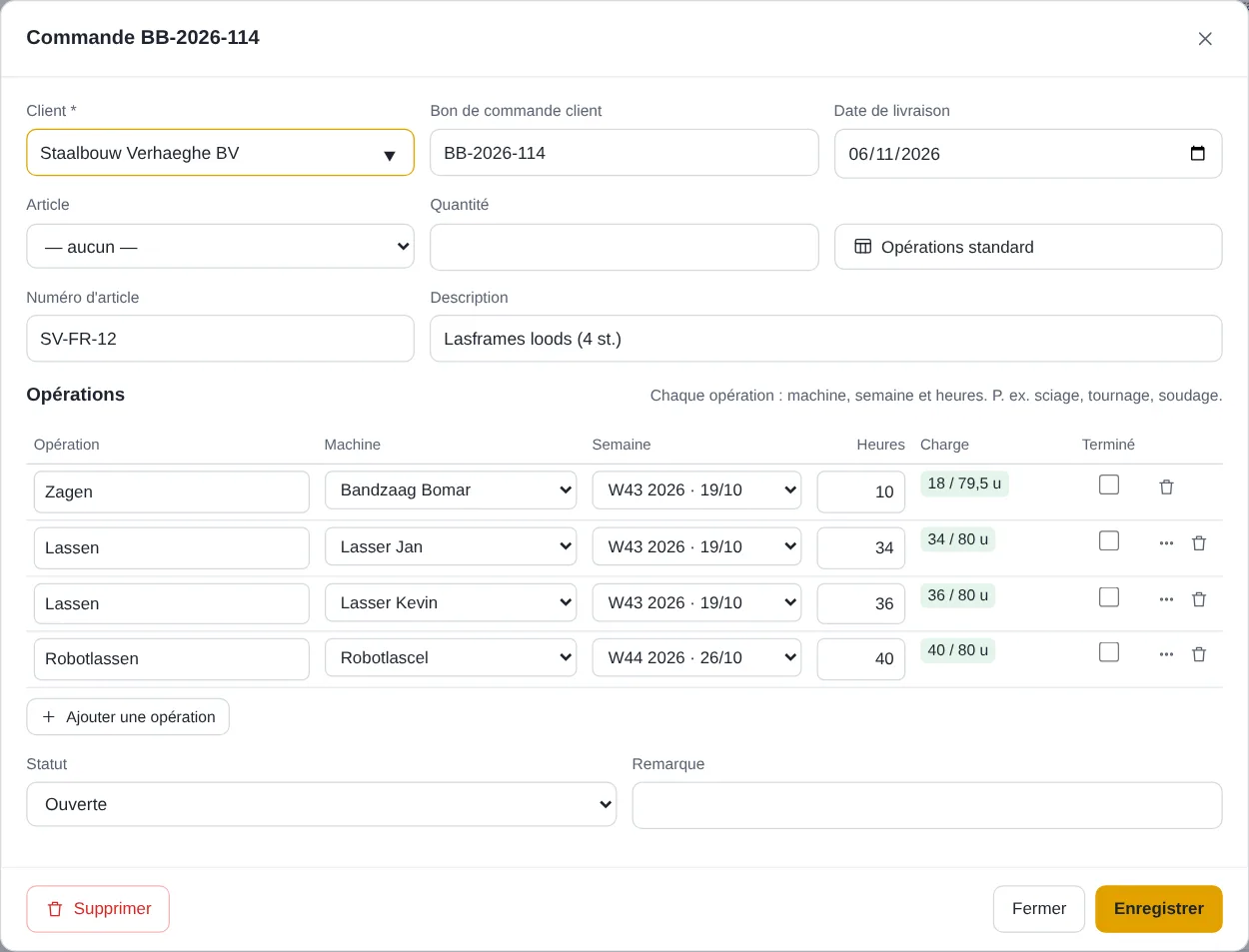The height and width of the screenshot is (952, 1249).
Task: Open more options for Robotlassen row
Action: click(x=1166, y=654)
